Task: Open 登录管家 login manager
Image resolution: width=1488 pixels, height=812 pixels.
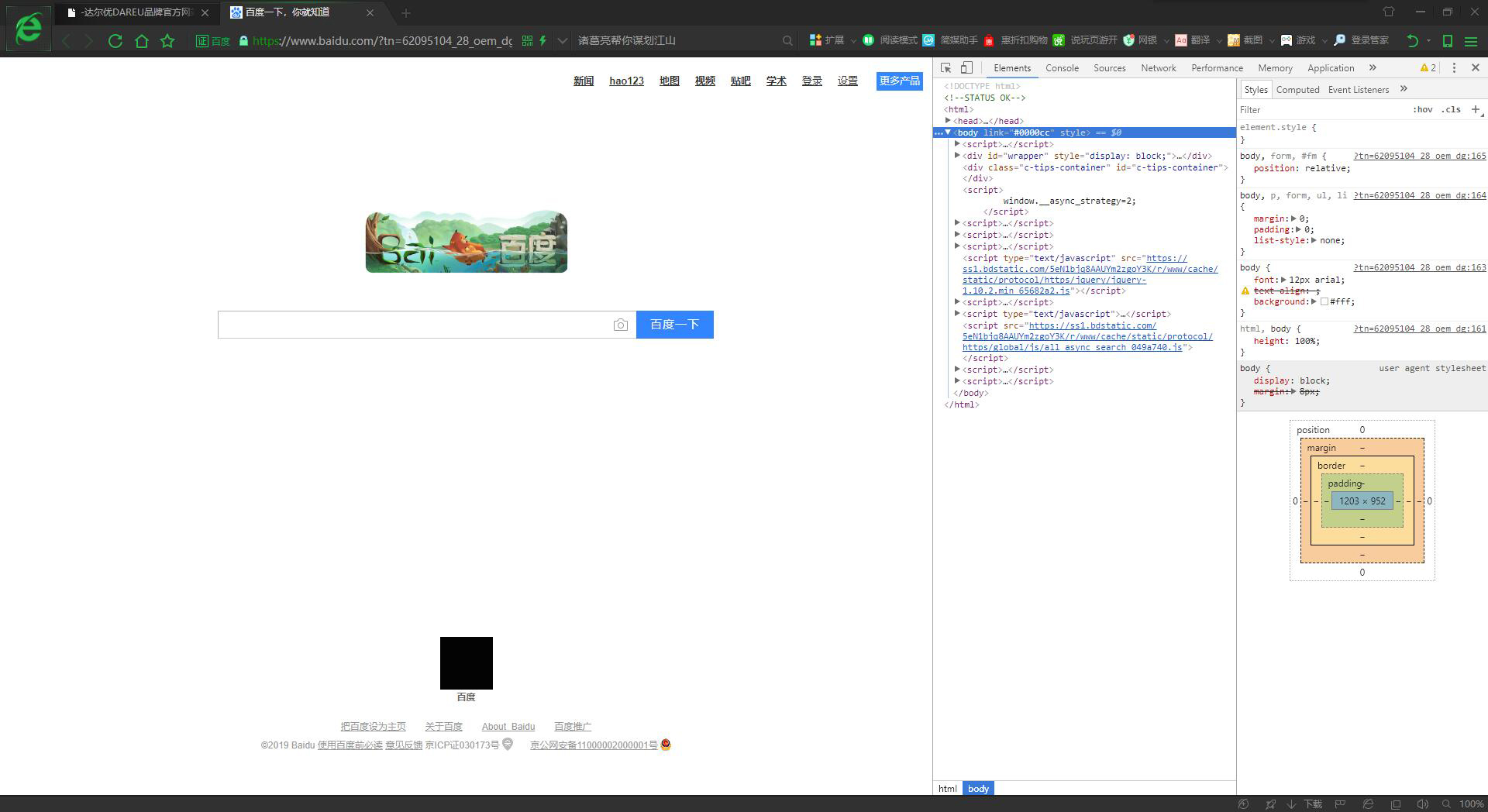Action: click(1361, 40)
